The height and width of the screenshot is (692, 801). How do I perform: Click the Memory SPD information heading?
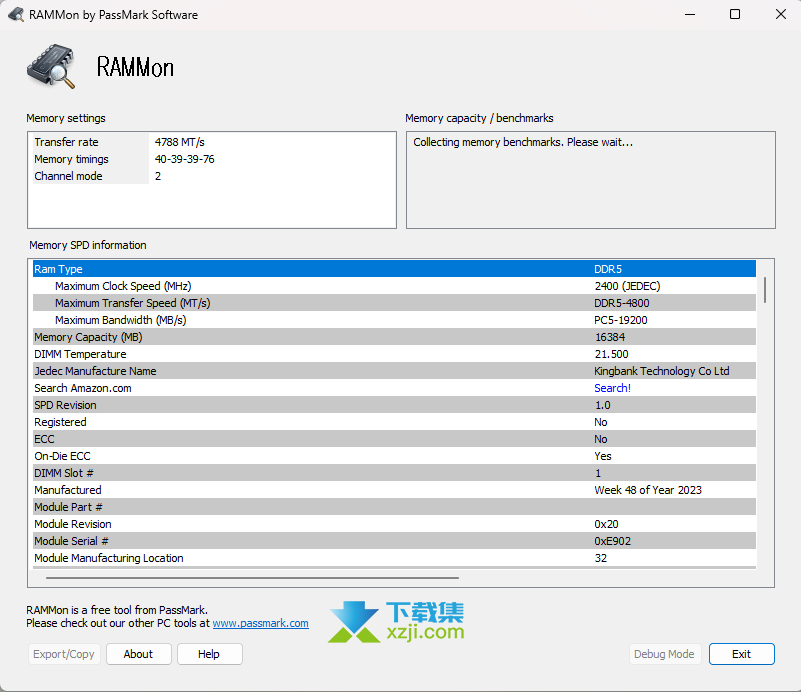coord(88,245)
